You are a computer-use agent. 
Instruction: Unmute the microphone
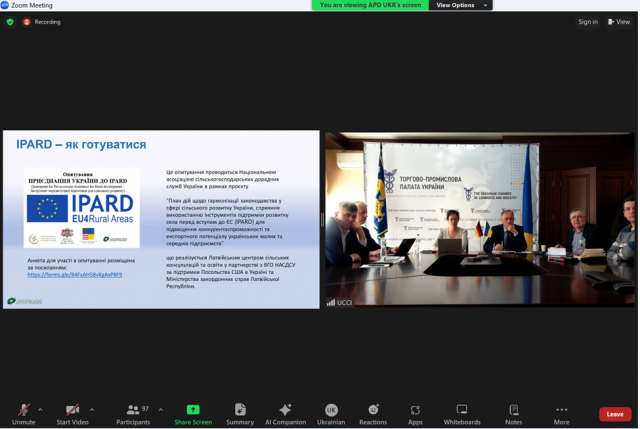point(24,414)
